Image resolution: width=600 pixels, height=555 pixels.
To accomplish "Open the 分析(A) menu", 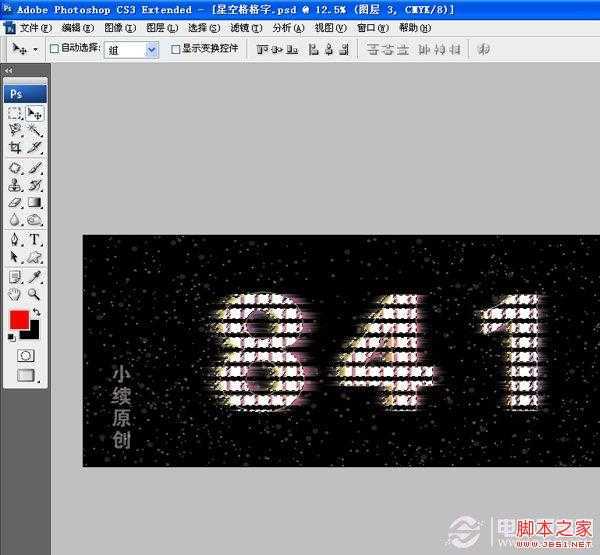I will [289, 28].
